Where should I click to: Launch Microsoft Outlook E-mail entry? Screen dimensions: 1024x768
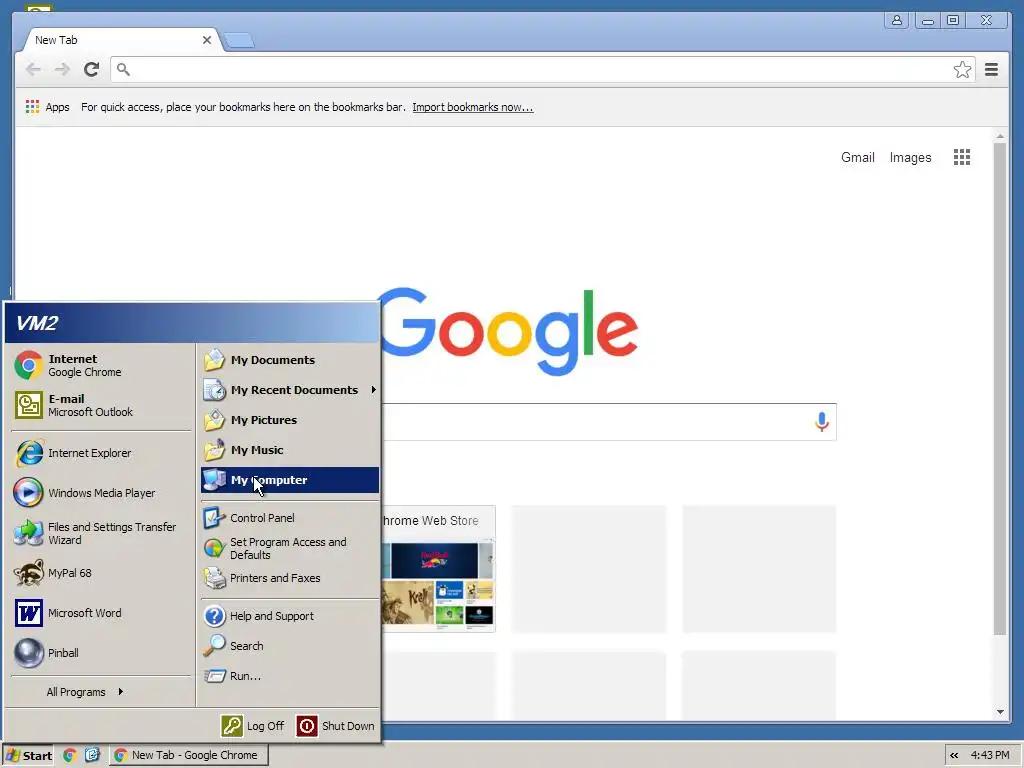pyautogui.click(x=101, y=405)
